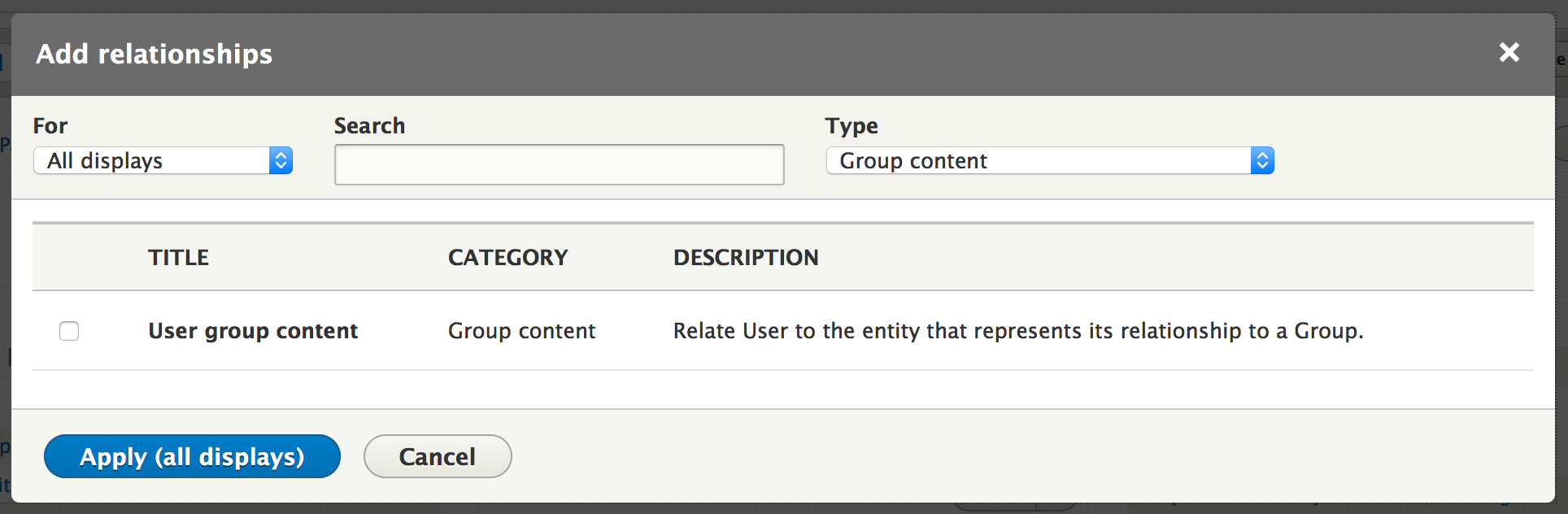Click the Type field label
Image resolution: width=1568 pixels, height=514 pixels.
tap(852, 126)
